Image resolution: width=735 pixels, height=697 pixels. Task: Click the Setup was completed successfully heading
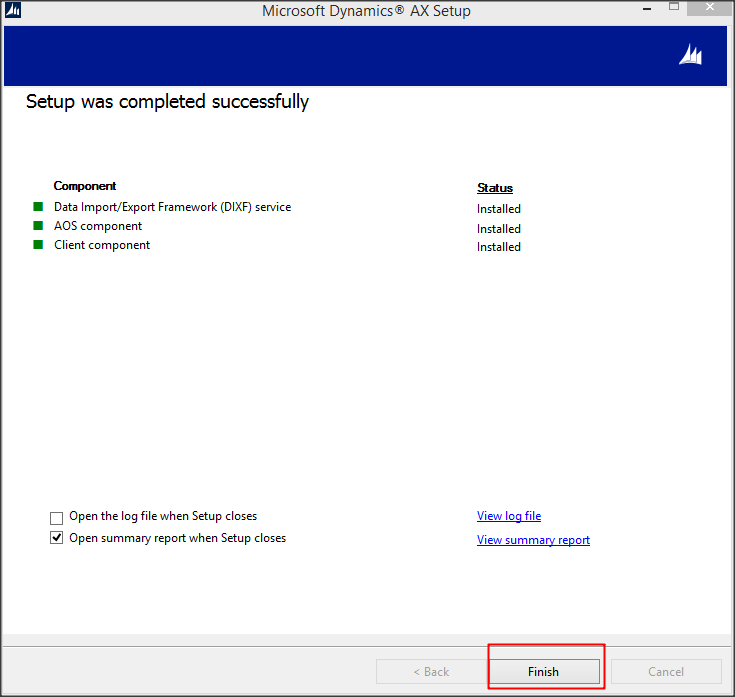(167, 102)
